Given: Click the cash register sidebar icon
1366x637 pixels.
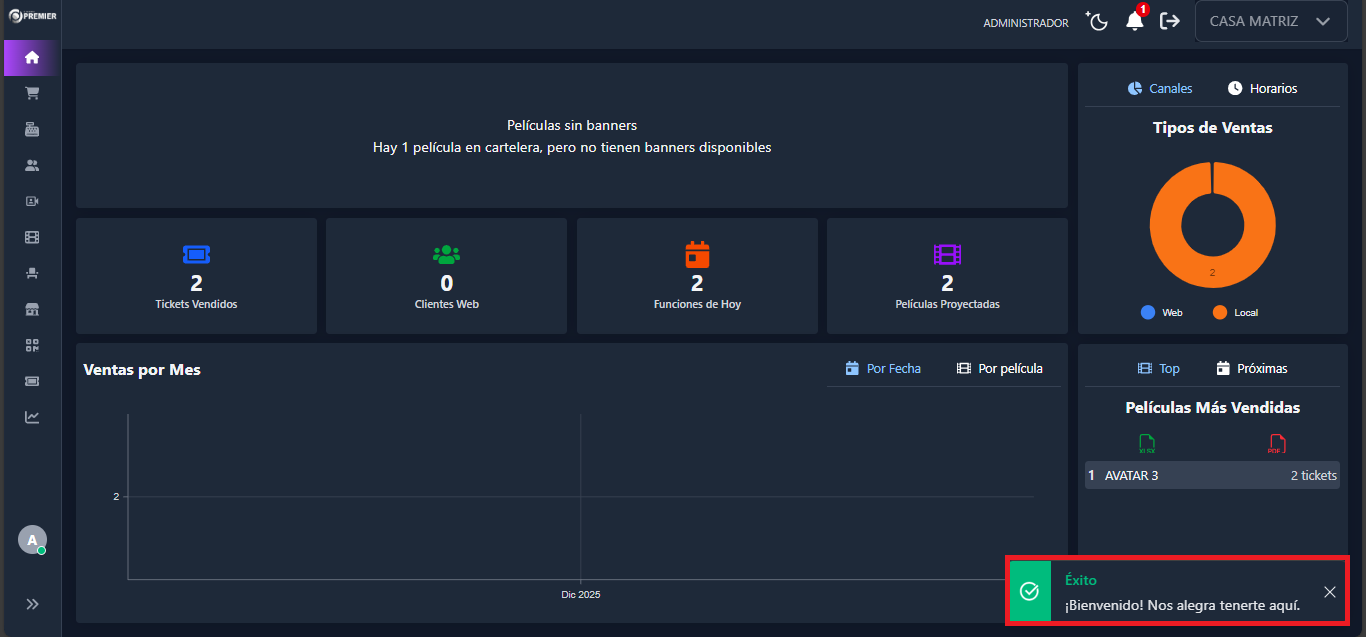Looking at the screenshot, I should pos(32,129).
